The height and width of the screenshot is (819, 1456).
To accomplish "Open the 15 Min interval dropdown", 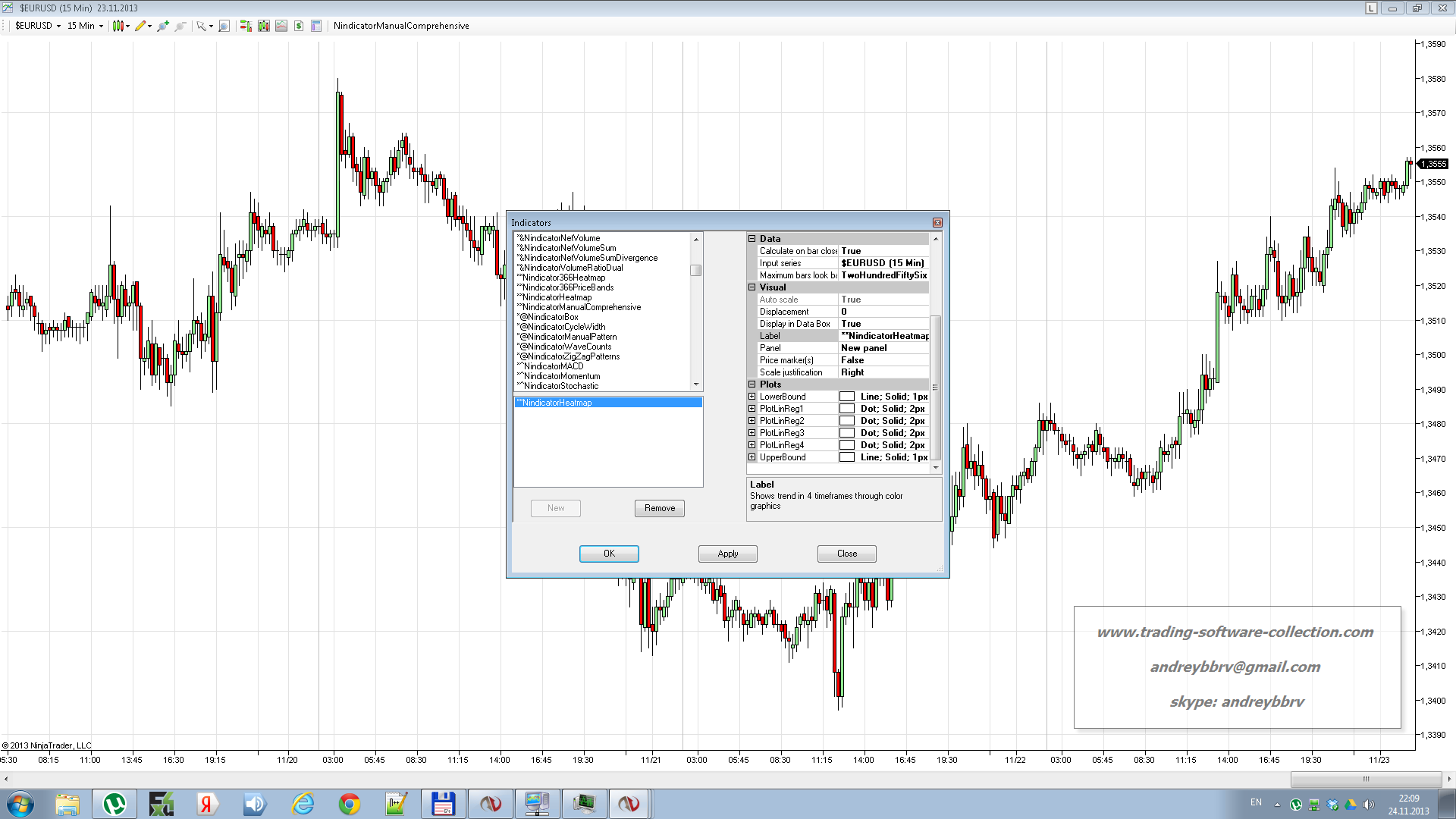I will click(x=85, y=26).
